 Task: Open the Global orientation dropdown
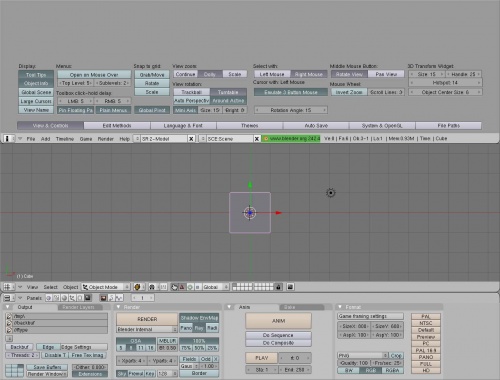(x=216, y=287)
